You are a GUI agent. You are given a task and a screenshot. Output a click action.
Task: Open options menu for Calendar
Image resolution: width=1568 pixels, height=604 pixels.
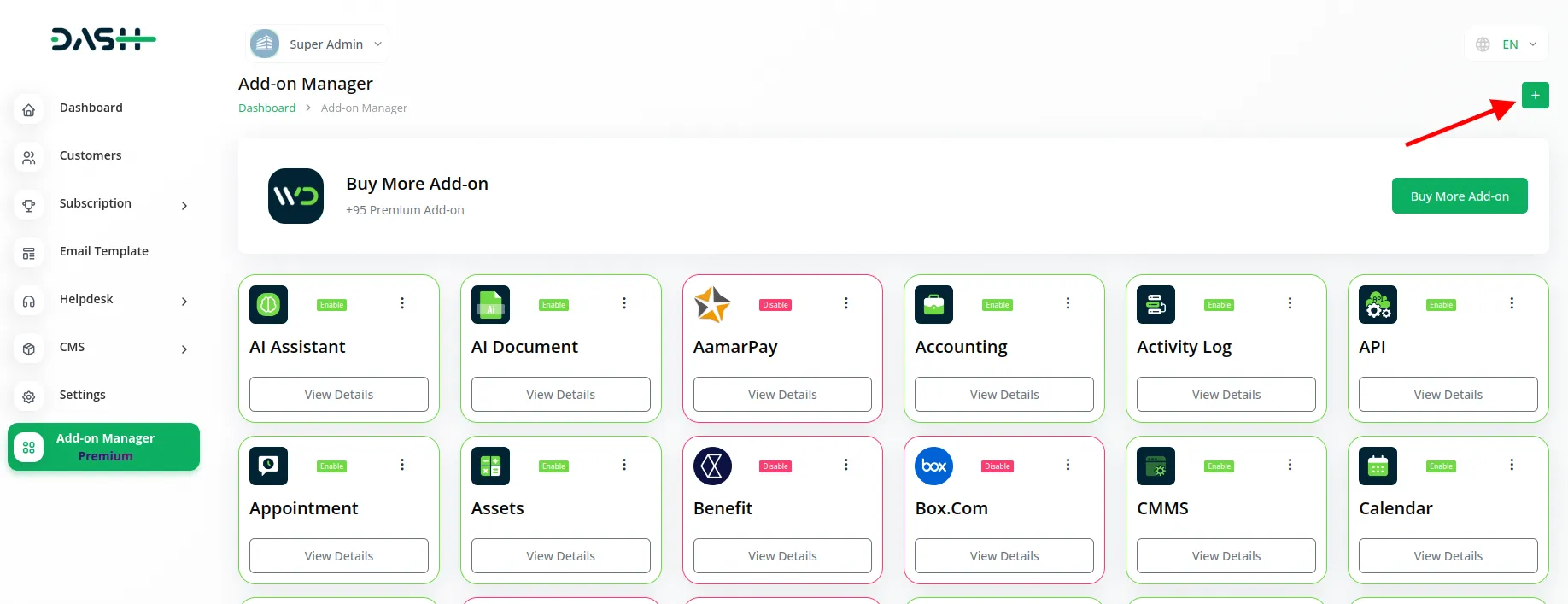coord(1512,465)
